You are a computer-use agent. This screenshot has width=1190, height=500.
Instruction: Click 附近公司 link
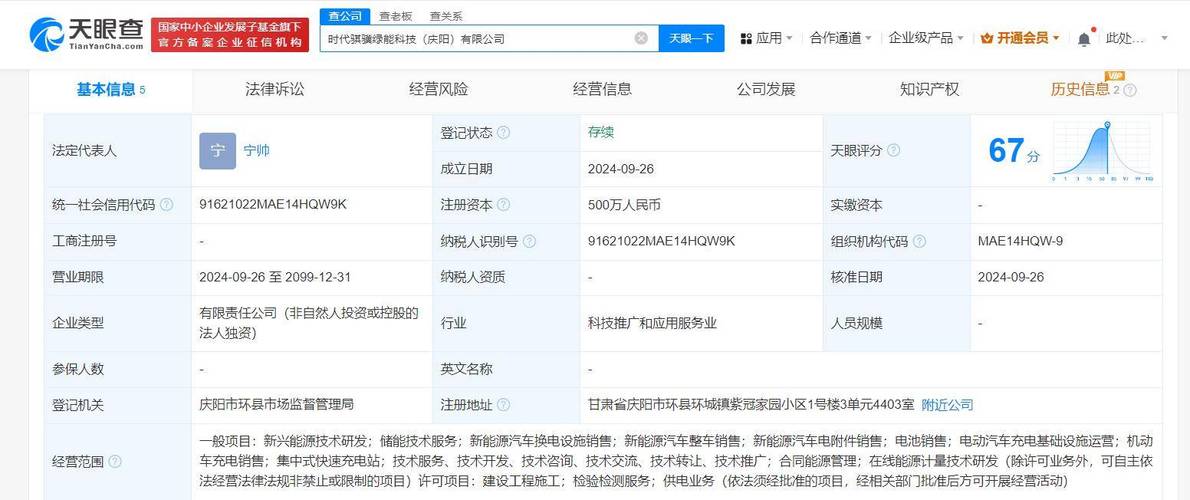[x=947, y=405]
